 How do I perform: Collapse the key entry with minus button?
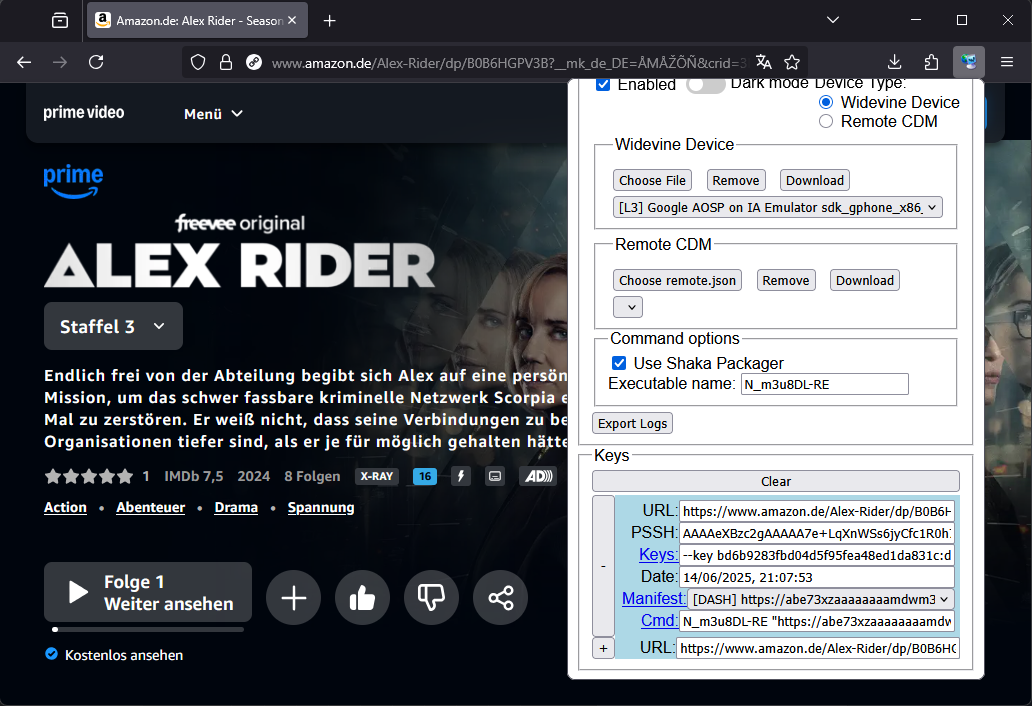tap(604, 566)
